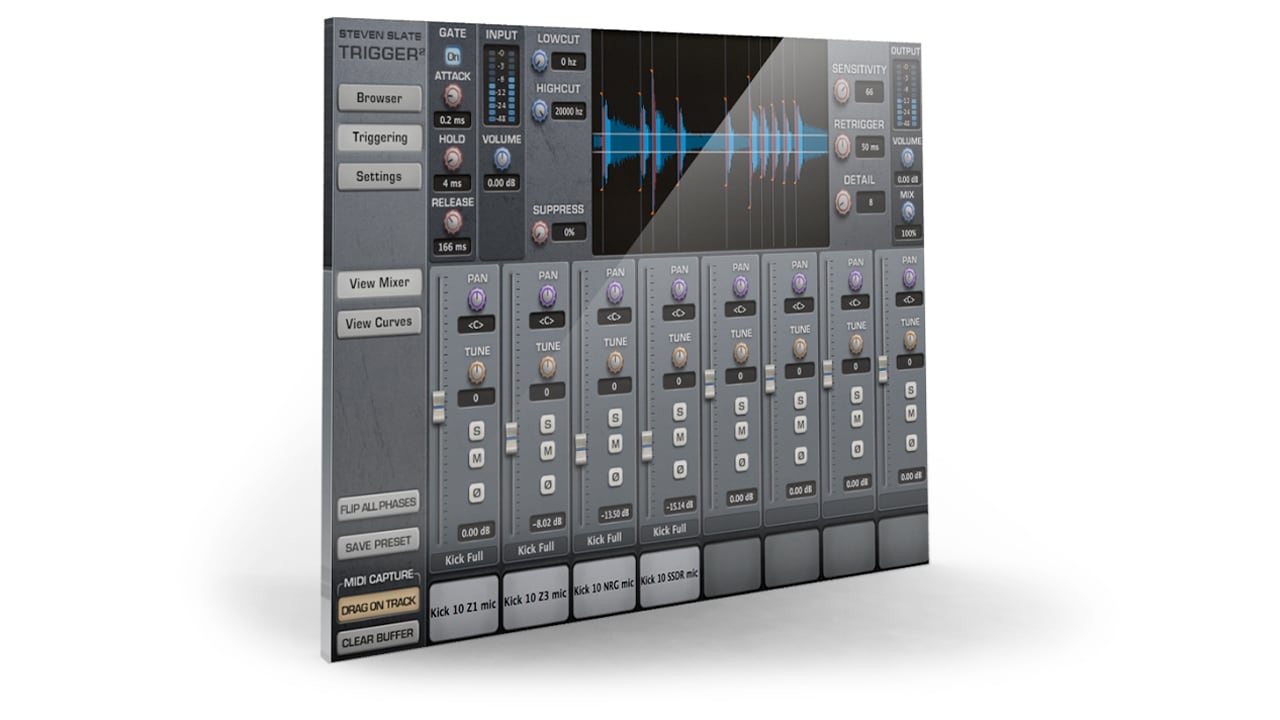Adjust the Mix knob
The height and width of the screenshot is (720, 1280).
click(x=908, y=210)
